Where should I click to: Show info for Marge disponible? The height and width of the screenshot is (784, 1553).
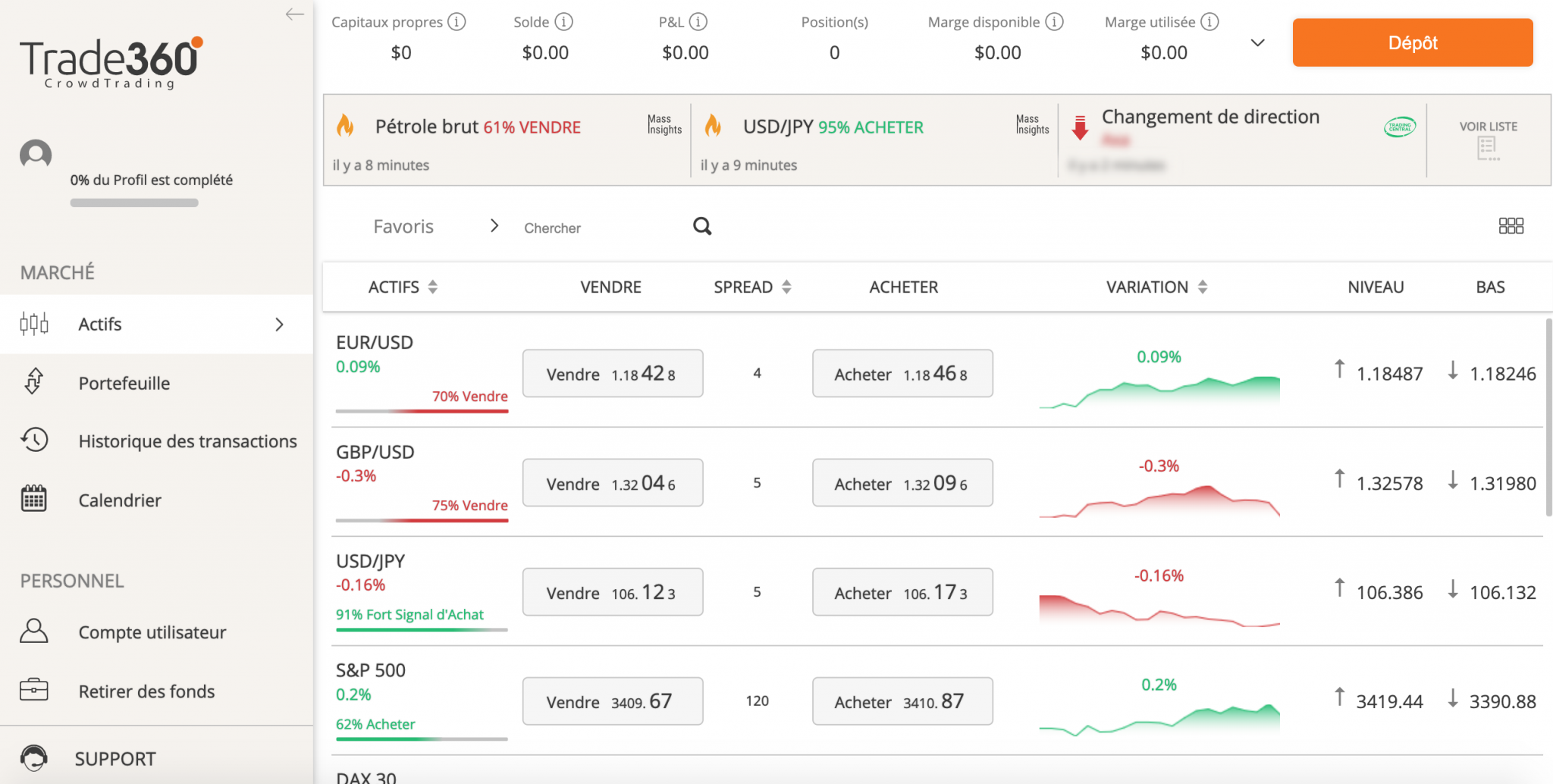click(x=1054, y=22)
